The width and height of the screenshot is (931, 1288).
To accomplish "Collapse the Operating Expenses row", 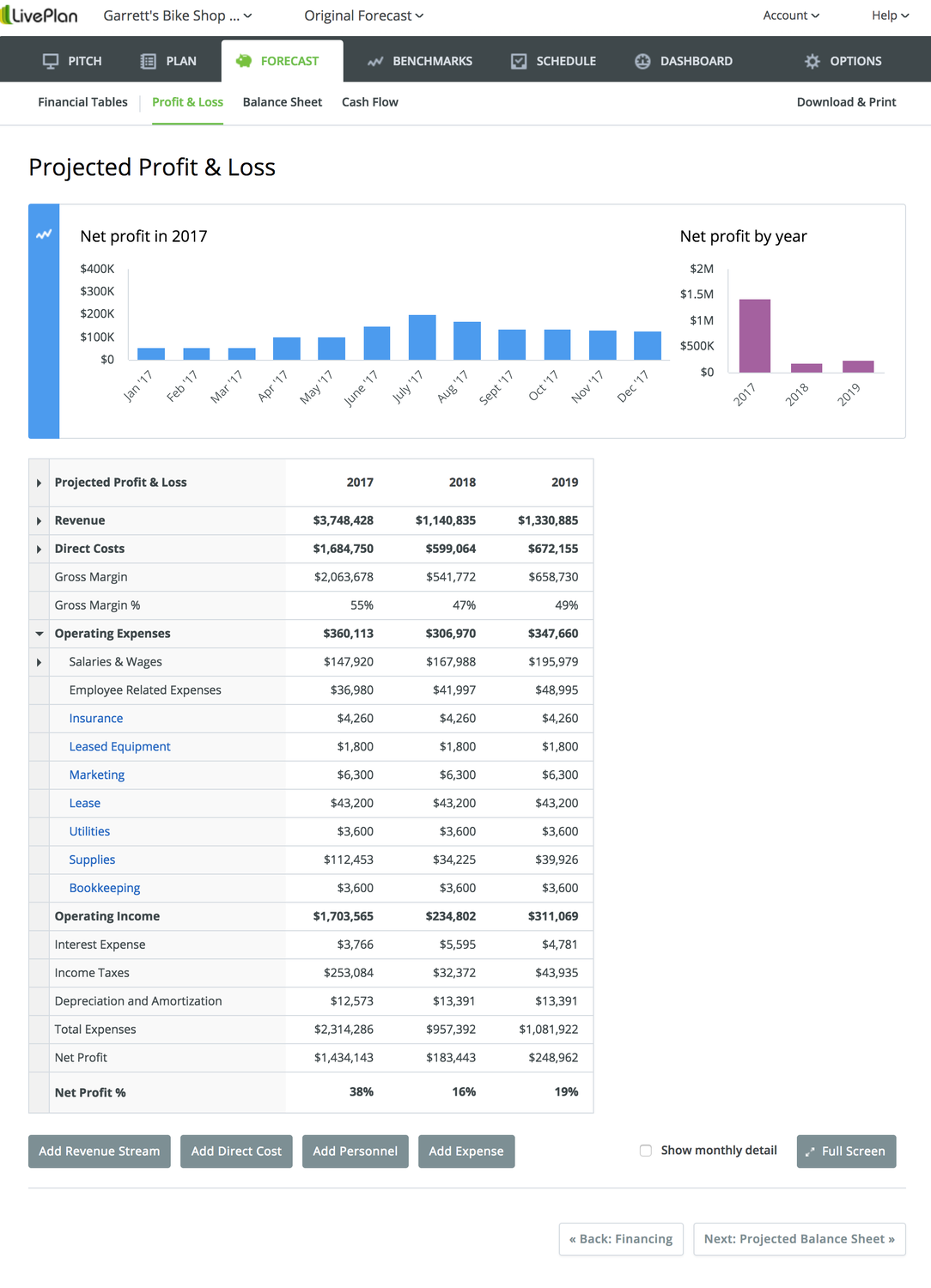I will (x=39, y=633).
